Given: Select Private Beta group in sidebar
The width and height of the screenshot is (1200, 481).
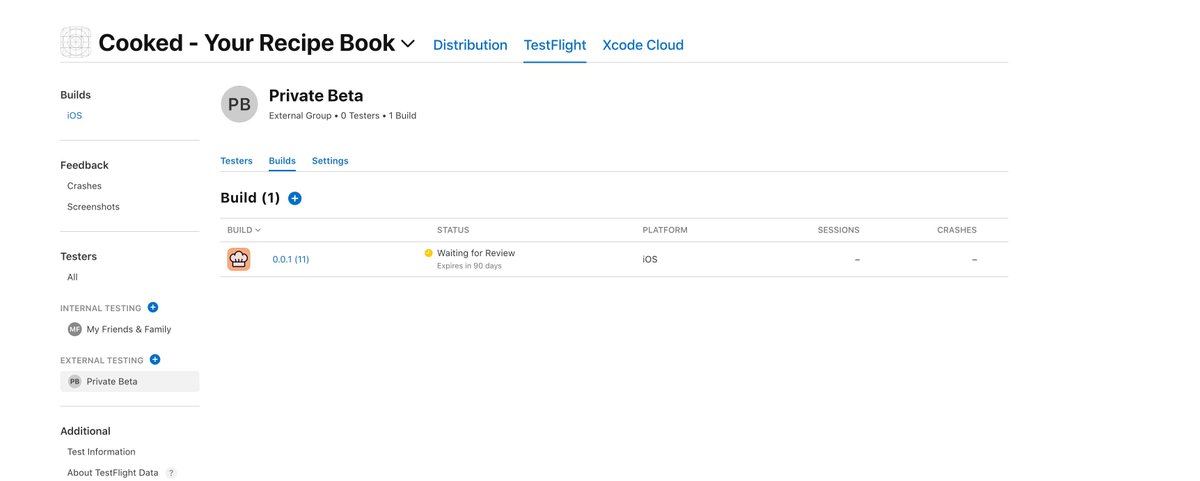Looking at the screenshot, I should coord(130,381).
